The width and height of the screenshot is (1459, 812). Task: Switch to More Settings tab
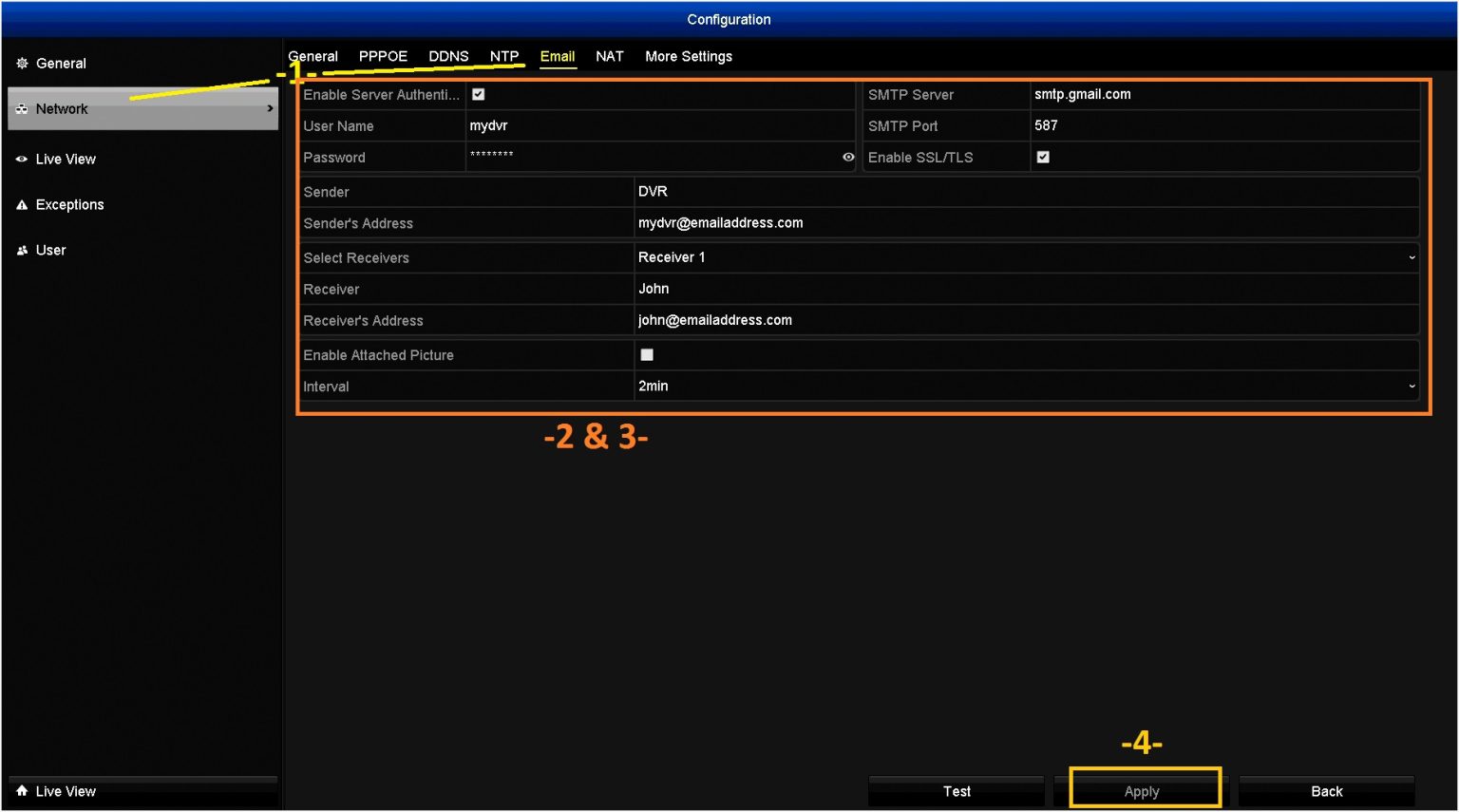pos(688,56)
